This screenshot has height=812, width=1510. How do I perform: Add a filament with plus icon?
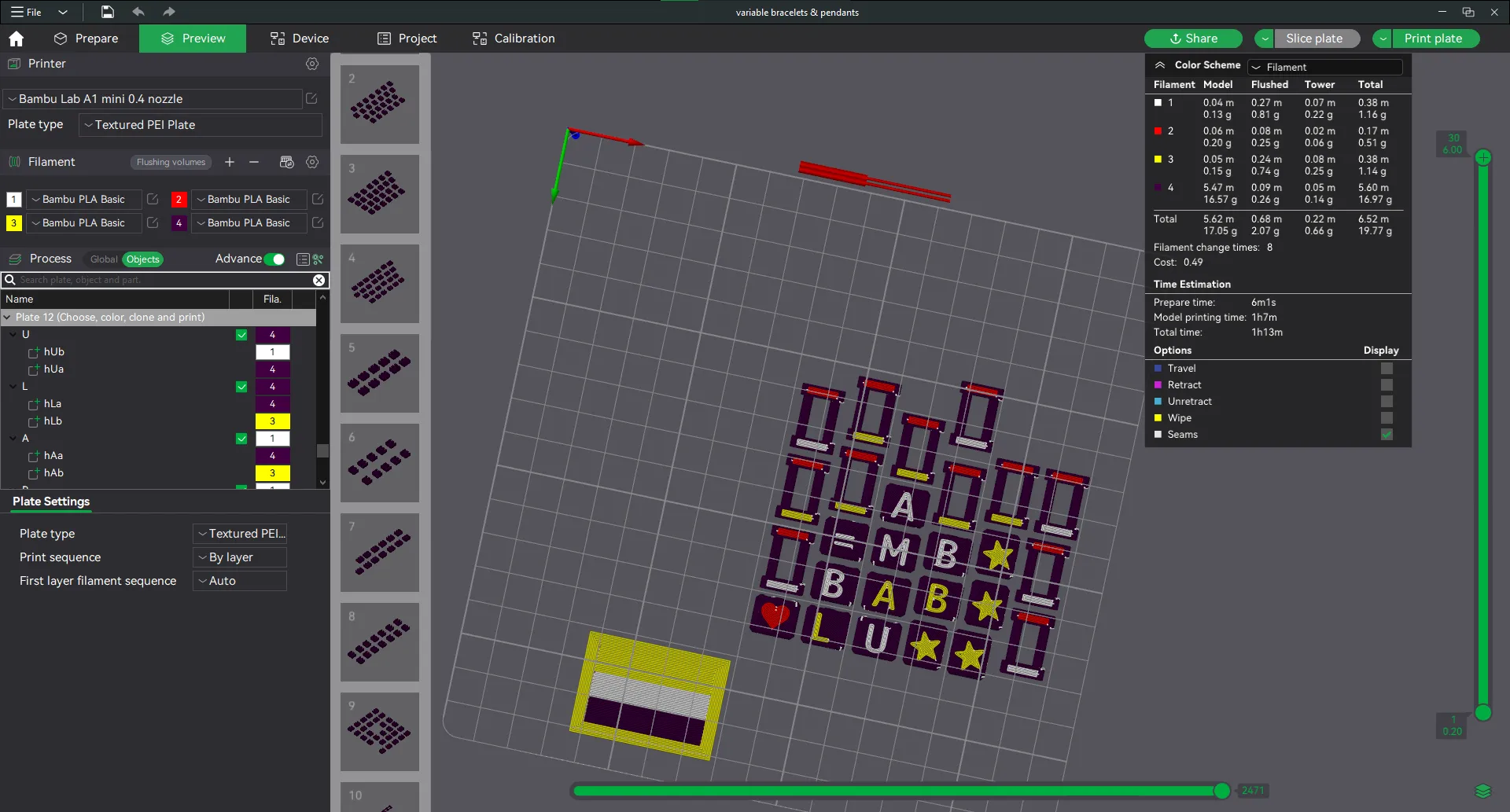click(230, 162)
